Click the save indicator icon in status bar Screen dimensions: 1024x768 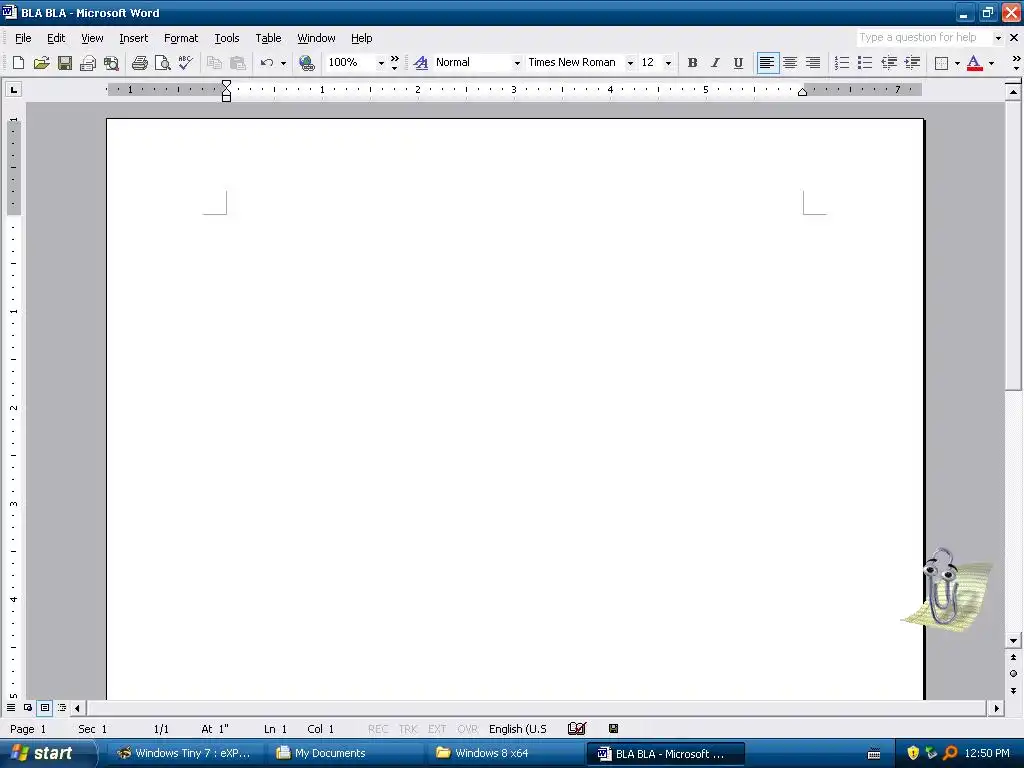pyautogui.click(x=613, y=728)
